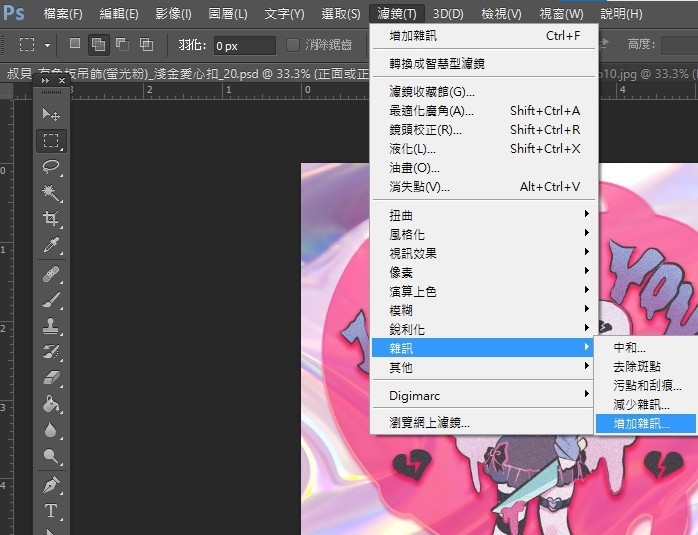
Task: Select the Brush tool
Action: tap(51, 300)
